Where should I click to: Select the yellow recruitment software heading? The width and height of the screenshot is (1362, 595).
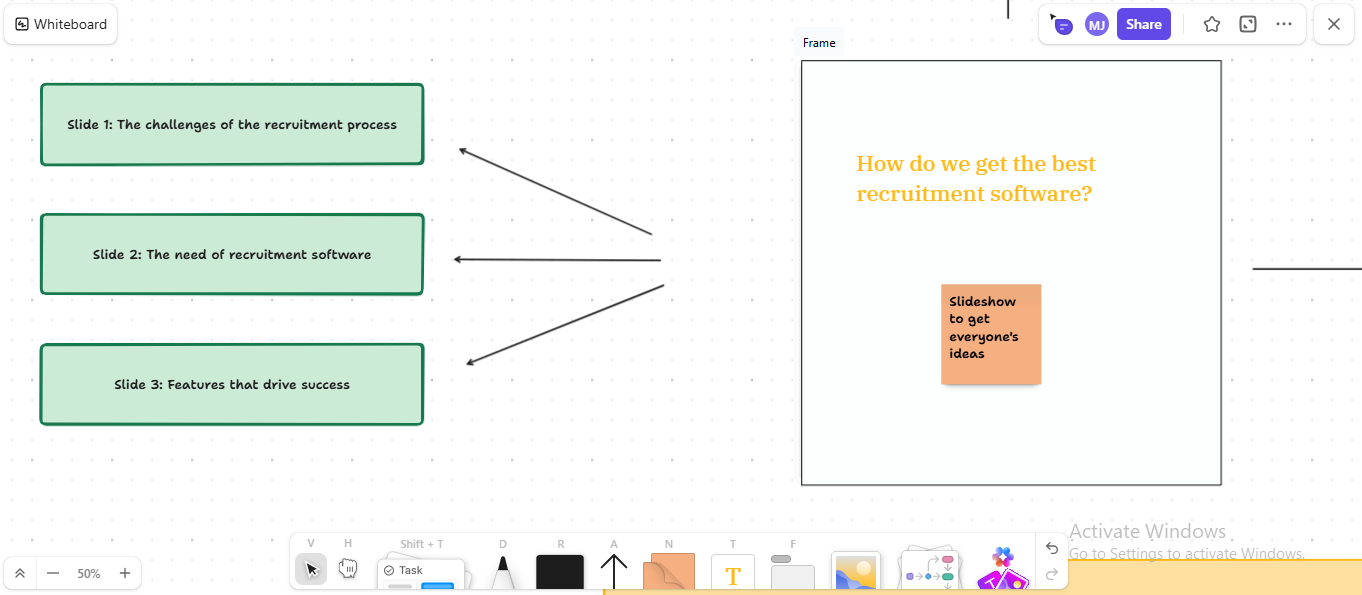tap(976, 179)
